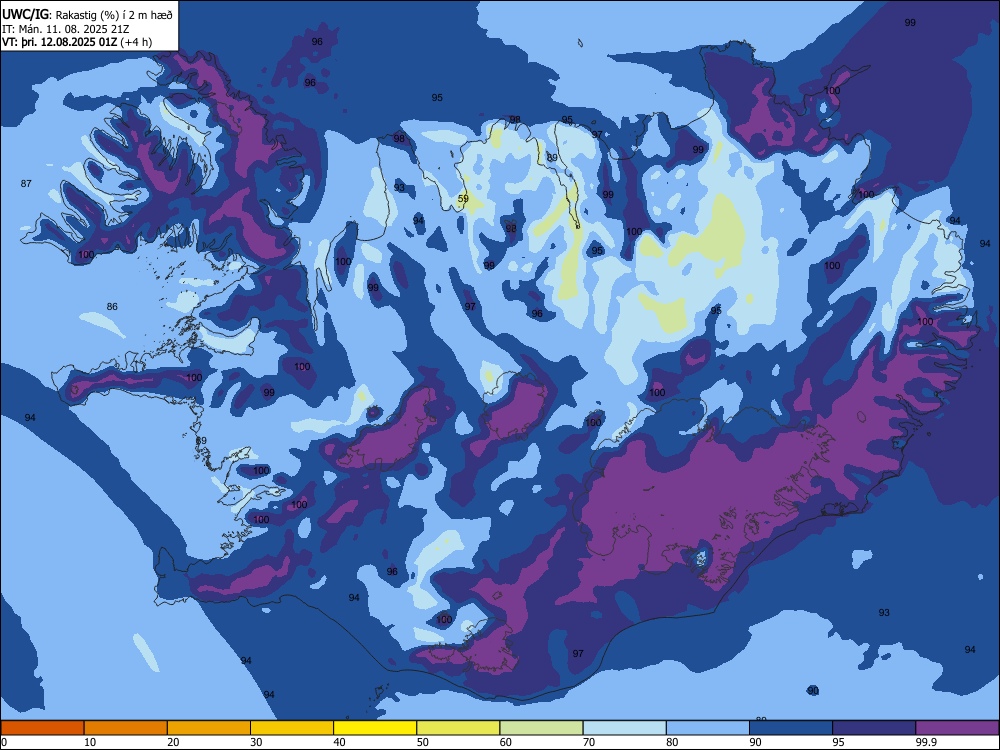Click the 20–30 amber legend swatch
Image resolution: width=1000 pixels, height=750 pixels.
(209, 728)
